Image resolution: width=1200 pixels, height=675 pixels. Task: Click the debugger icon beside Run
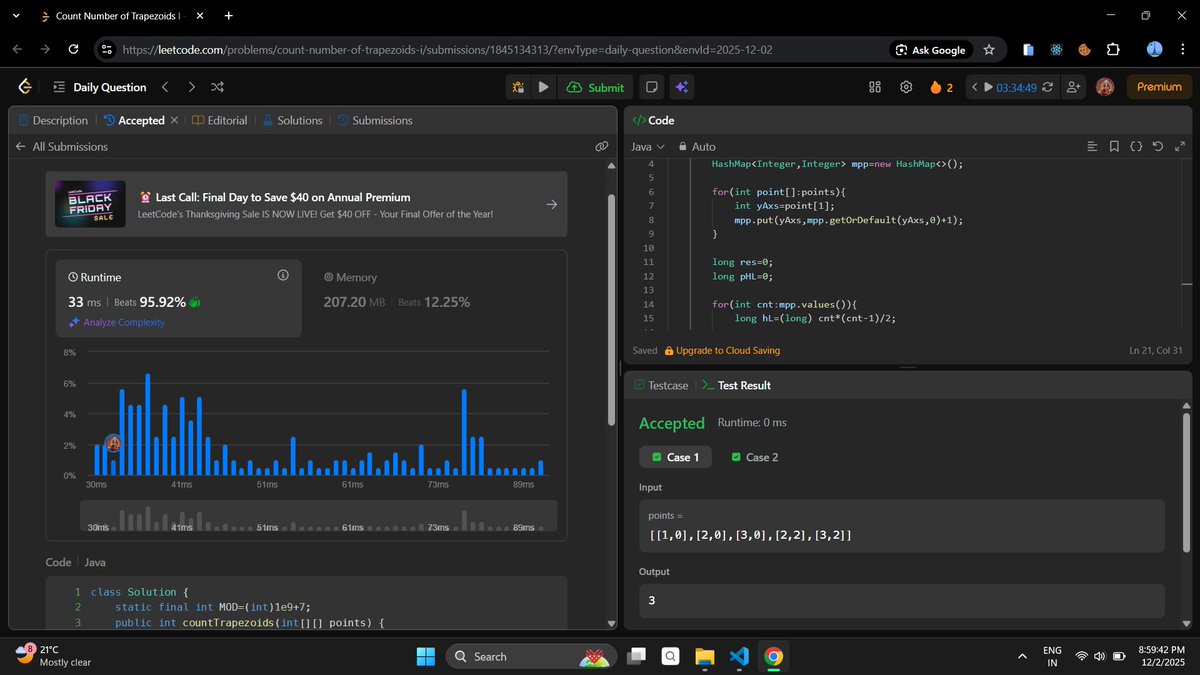pyautogui.click(x=518, y=87)
